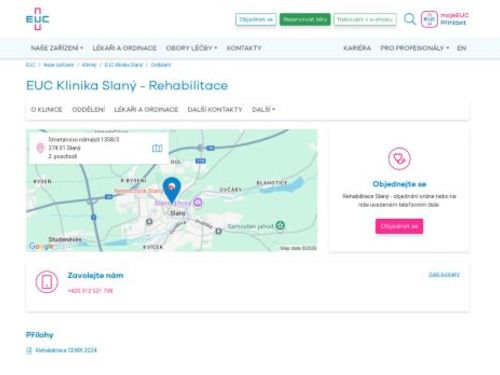The image size is (500, 375).
Task: Expand the Naše zařízení menu
Action: [57, 48]
